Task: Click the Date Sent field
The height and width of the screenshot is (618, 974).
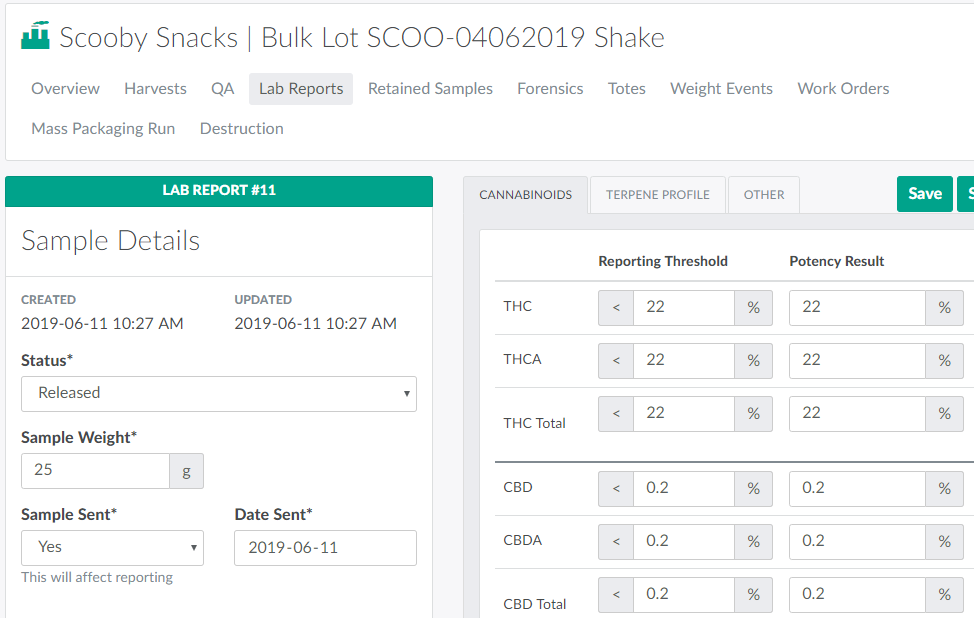Action: click(325, 547)
